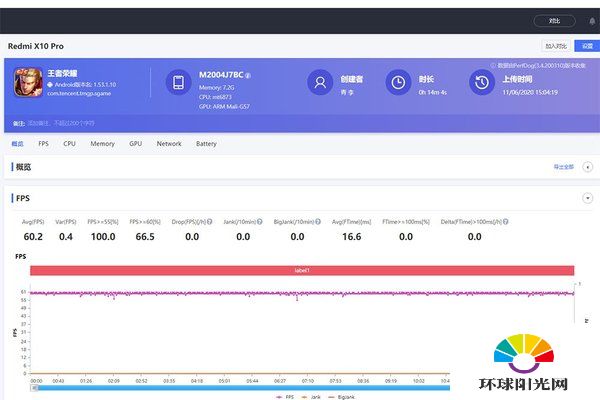This screenshot has width=600, height=400.
Task: Switch to the CPU tab
Action: pos(69,144)
